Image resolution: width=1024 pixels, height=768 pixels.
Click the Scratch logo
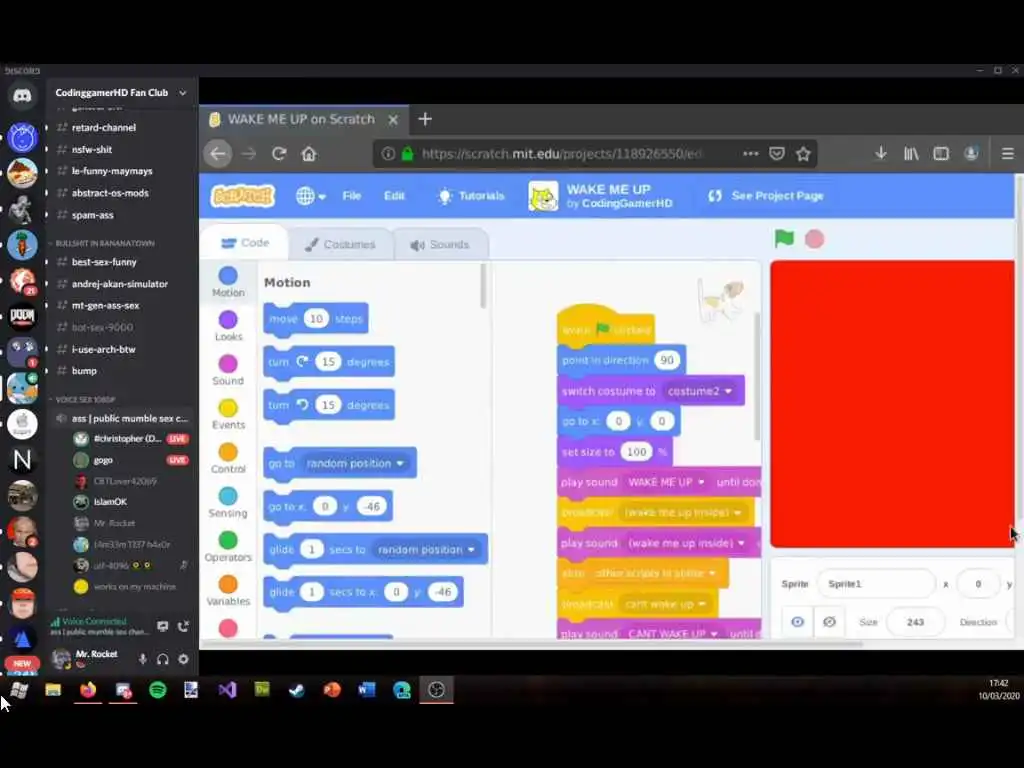pyautogui.click(x=242, y=195)
